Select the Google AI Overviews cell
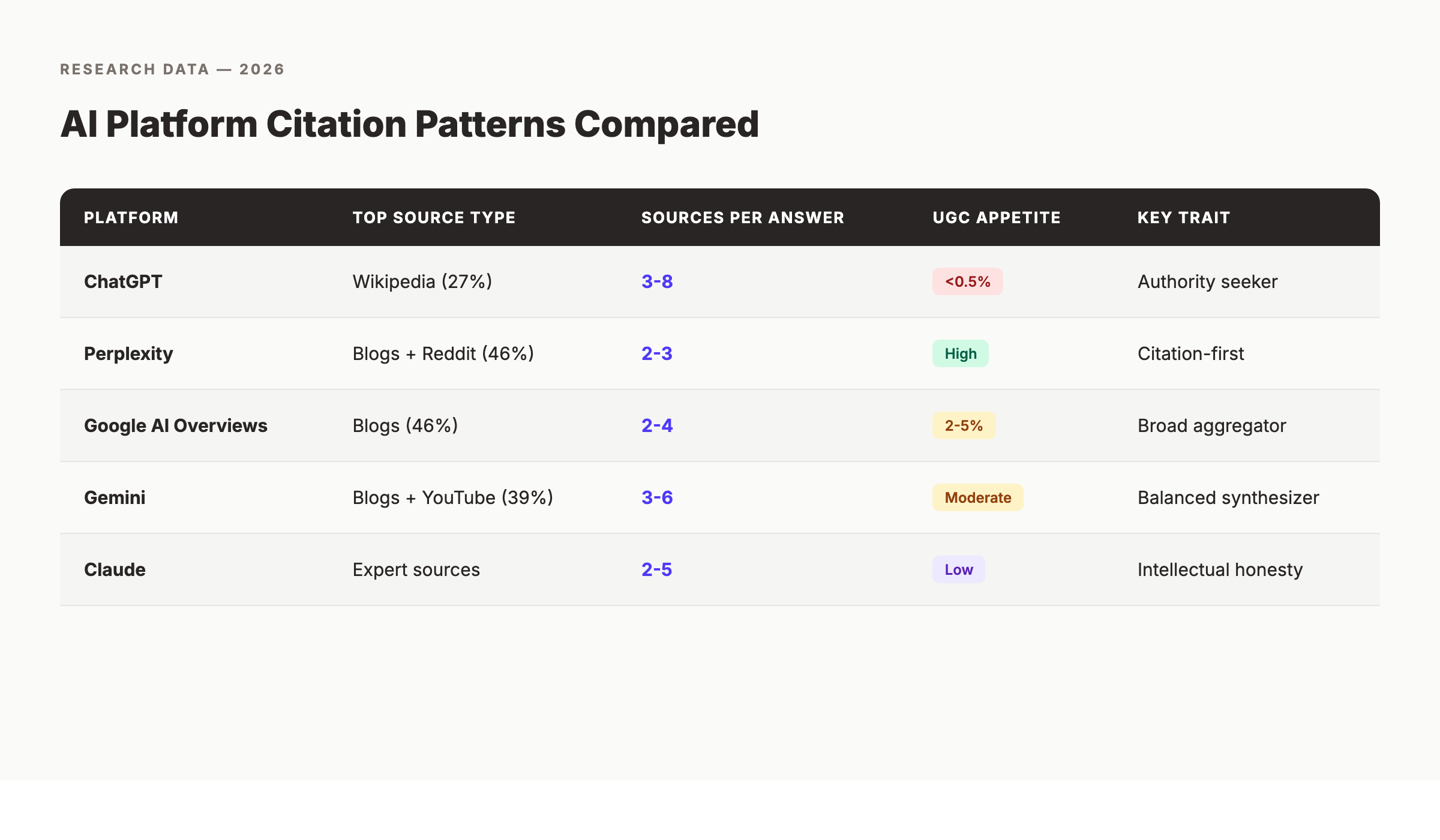The width and height of the screenshot is (1440, 840). (x=176, y=425)
